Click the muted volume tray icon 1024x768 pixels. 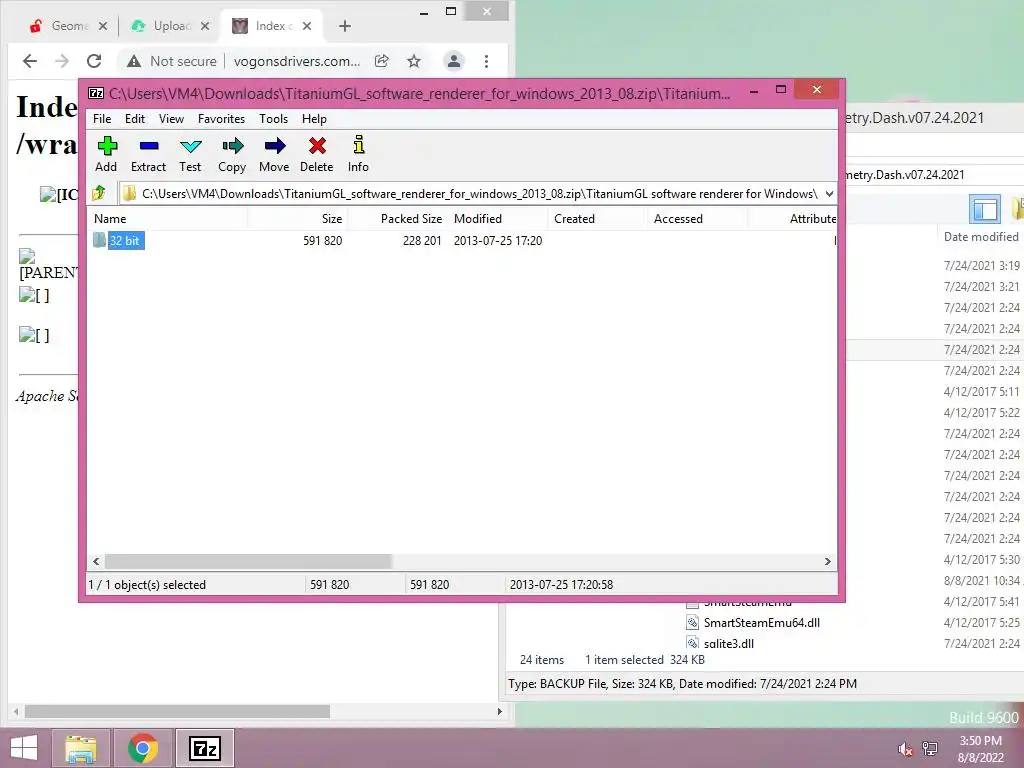click(x=905, y=749)
